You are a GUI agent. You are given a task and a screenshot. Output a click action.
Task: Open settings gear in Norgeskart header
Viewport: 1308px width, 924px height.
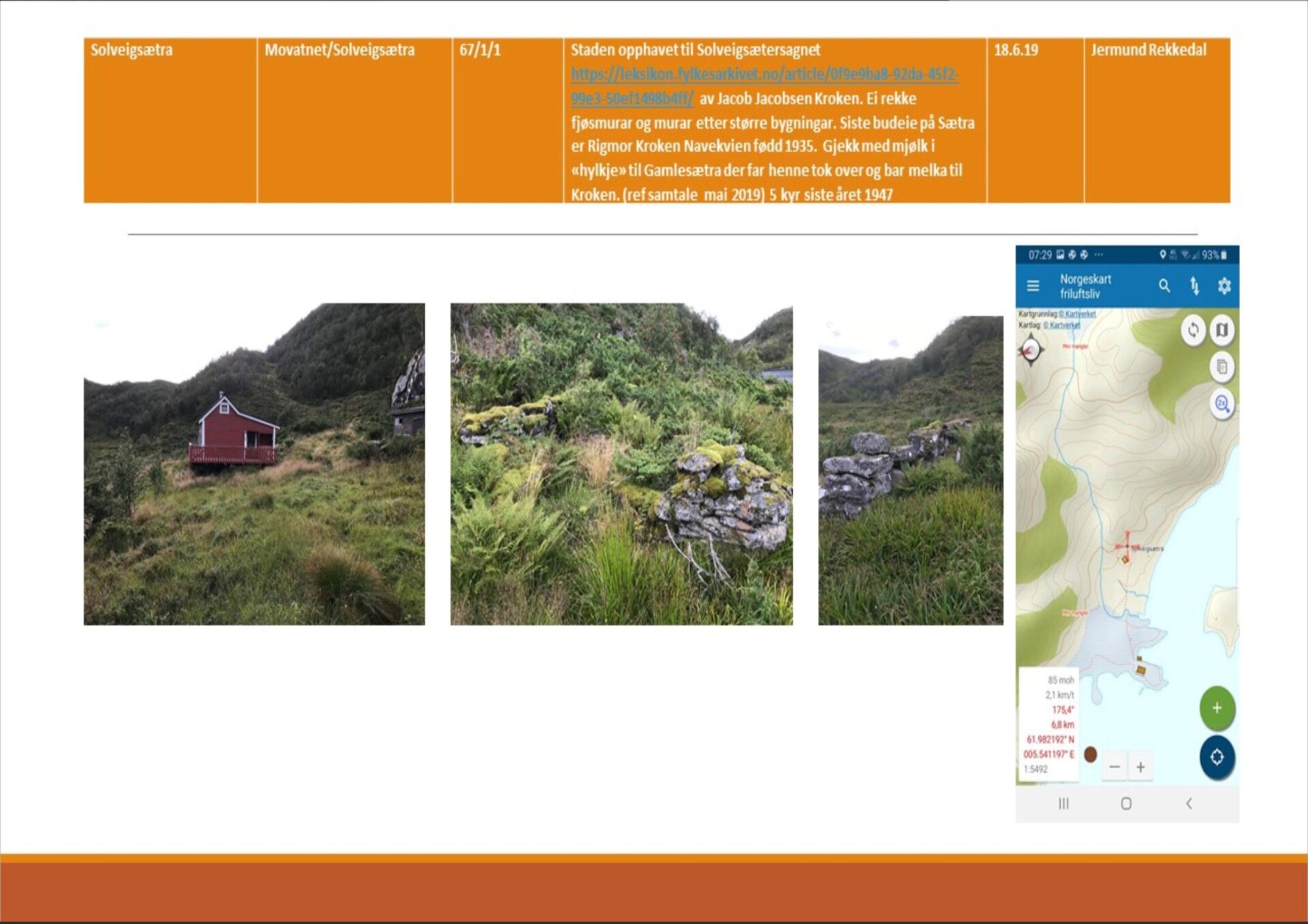coord(1224,286)
